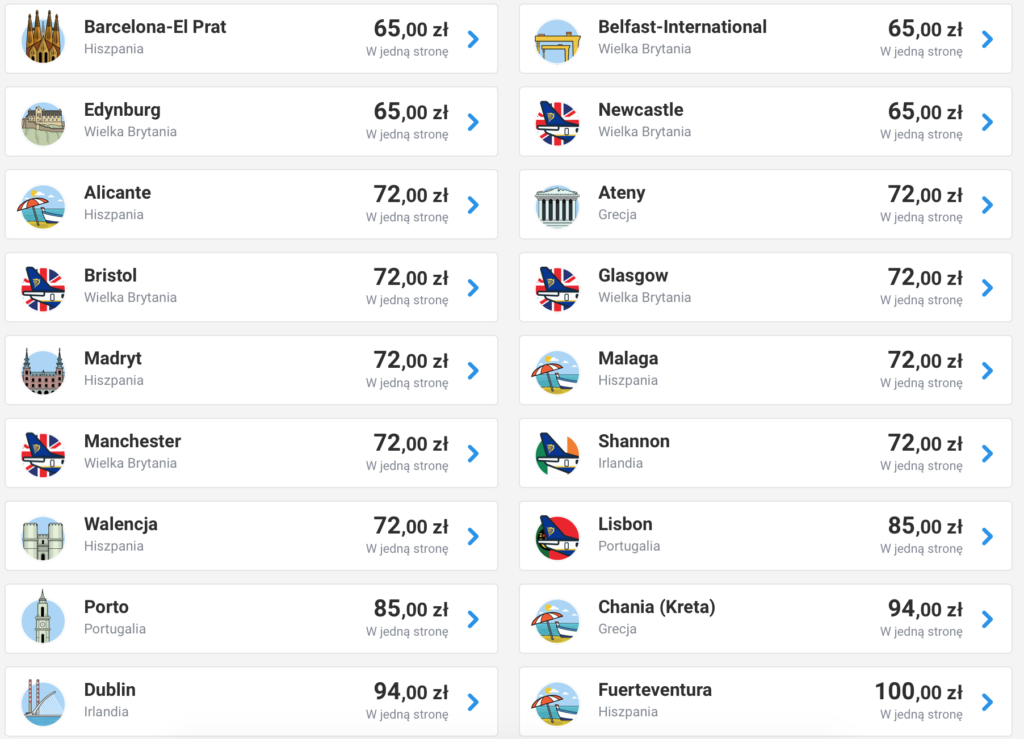This screenshot has height=739, width=1024.
Task: Expand the Newcastle offer chevron arrow
Action: coord(987,122)
